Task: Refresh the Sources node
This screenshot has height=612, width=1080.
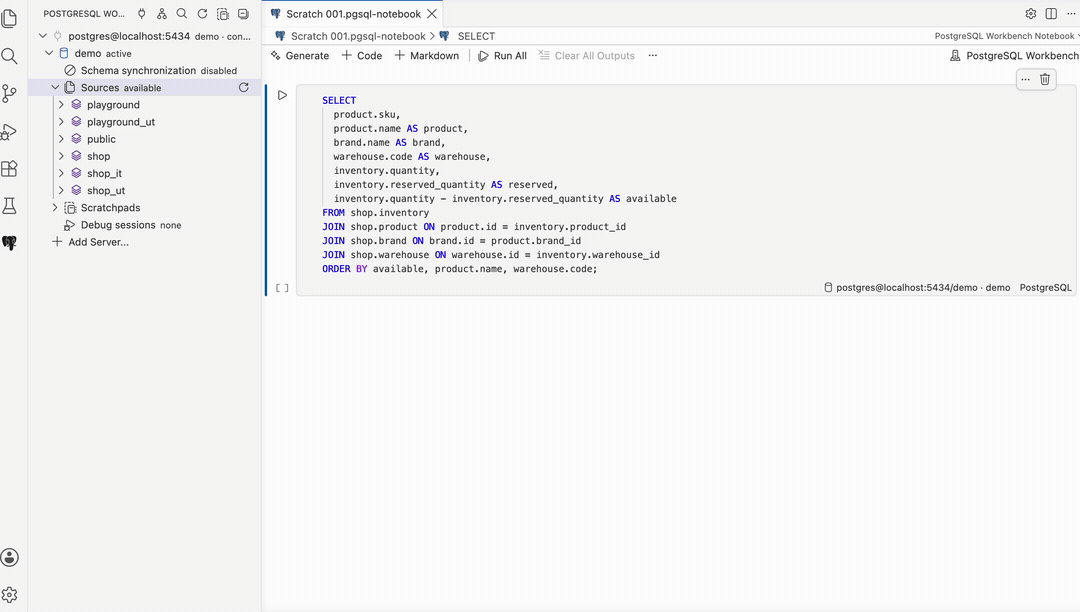Action: click(x=243, y=87)
